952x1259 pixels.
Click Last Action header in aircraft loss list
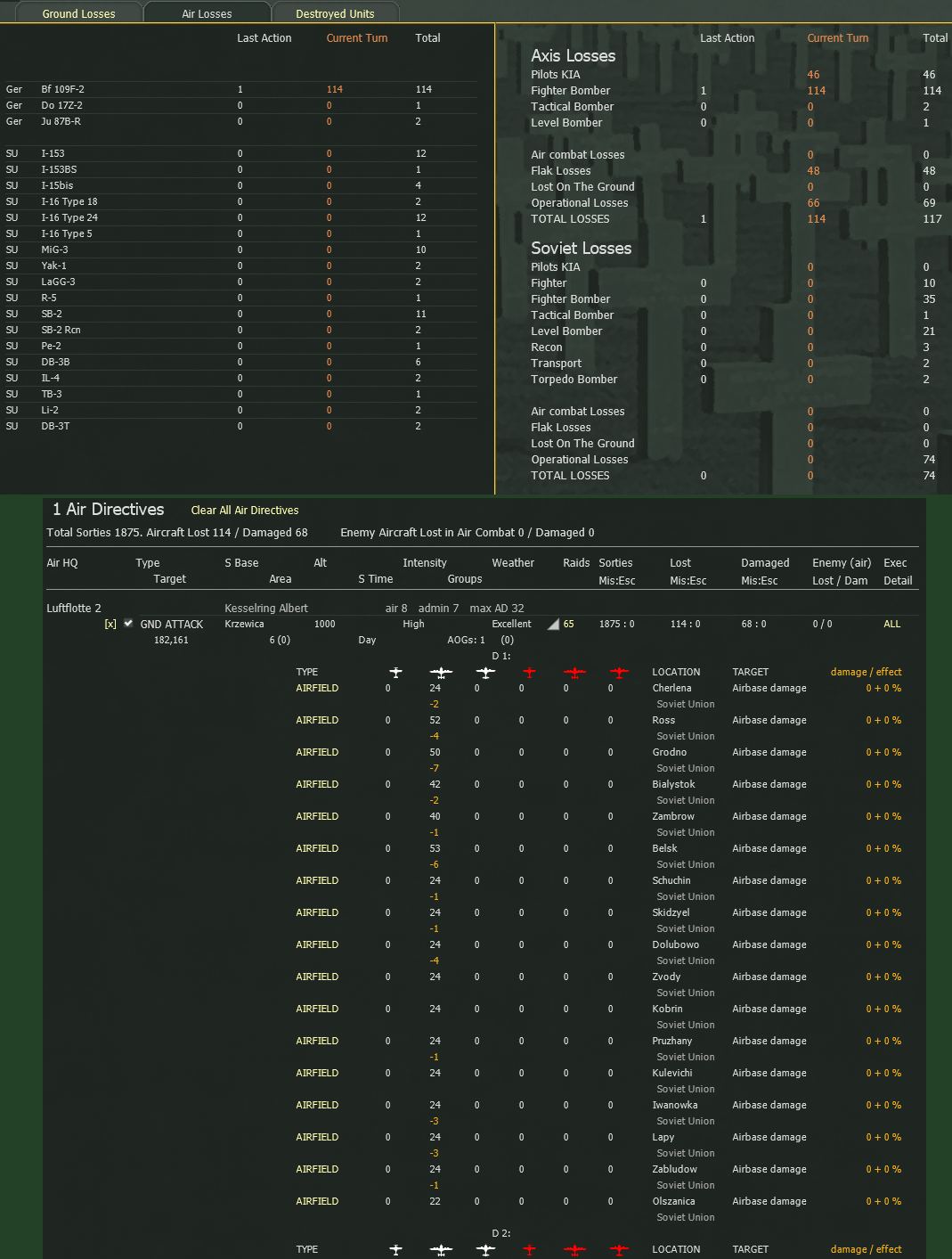pos(264,38)
